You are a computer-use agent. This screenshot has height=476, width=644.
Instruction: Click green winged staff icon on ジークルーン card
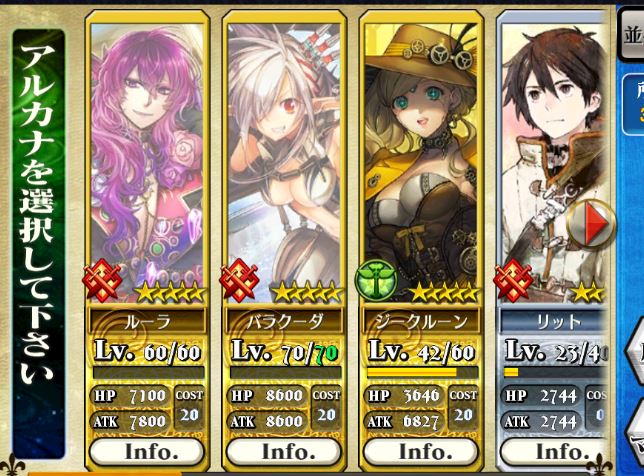[x=376, y=281]
